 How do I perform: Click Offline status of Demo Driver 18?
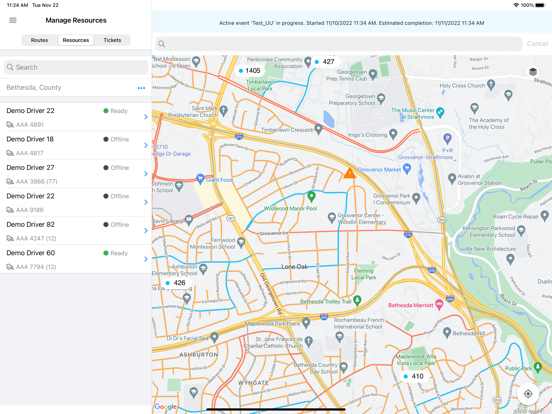tap(116, 139)
